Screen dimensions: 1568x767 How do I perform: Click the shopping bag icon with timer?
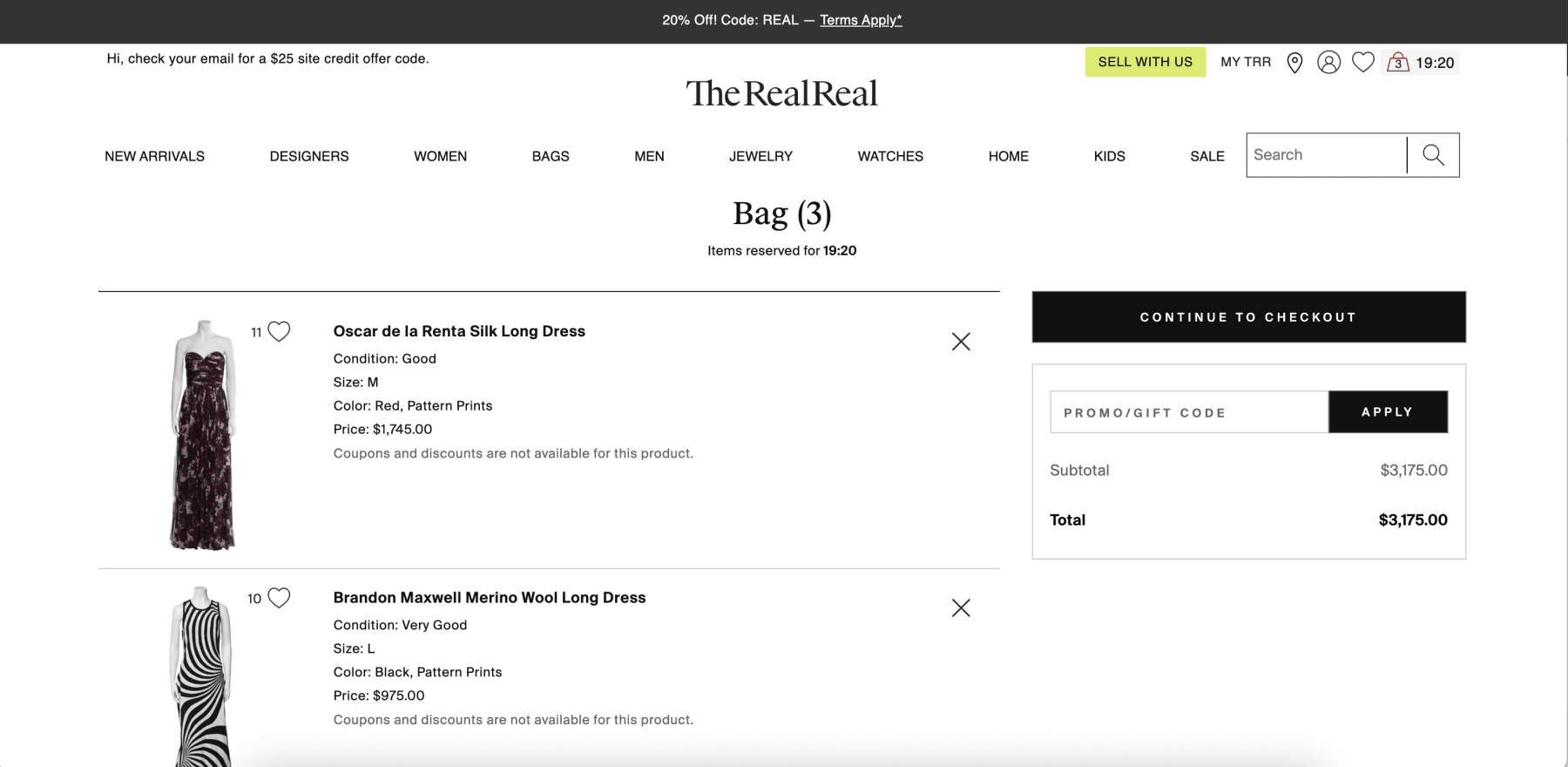(1421, 63)
